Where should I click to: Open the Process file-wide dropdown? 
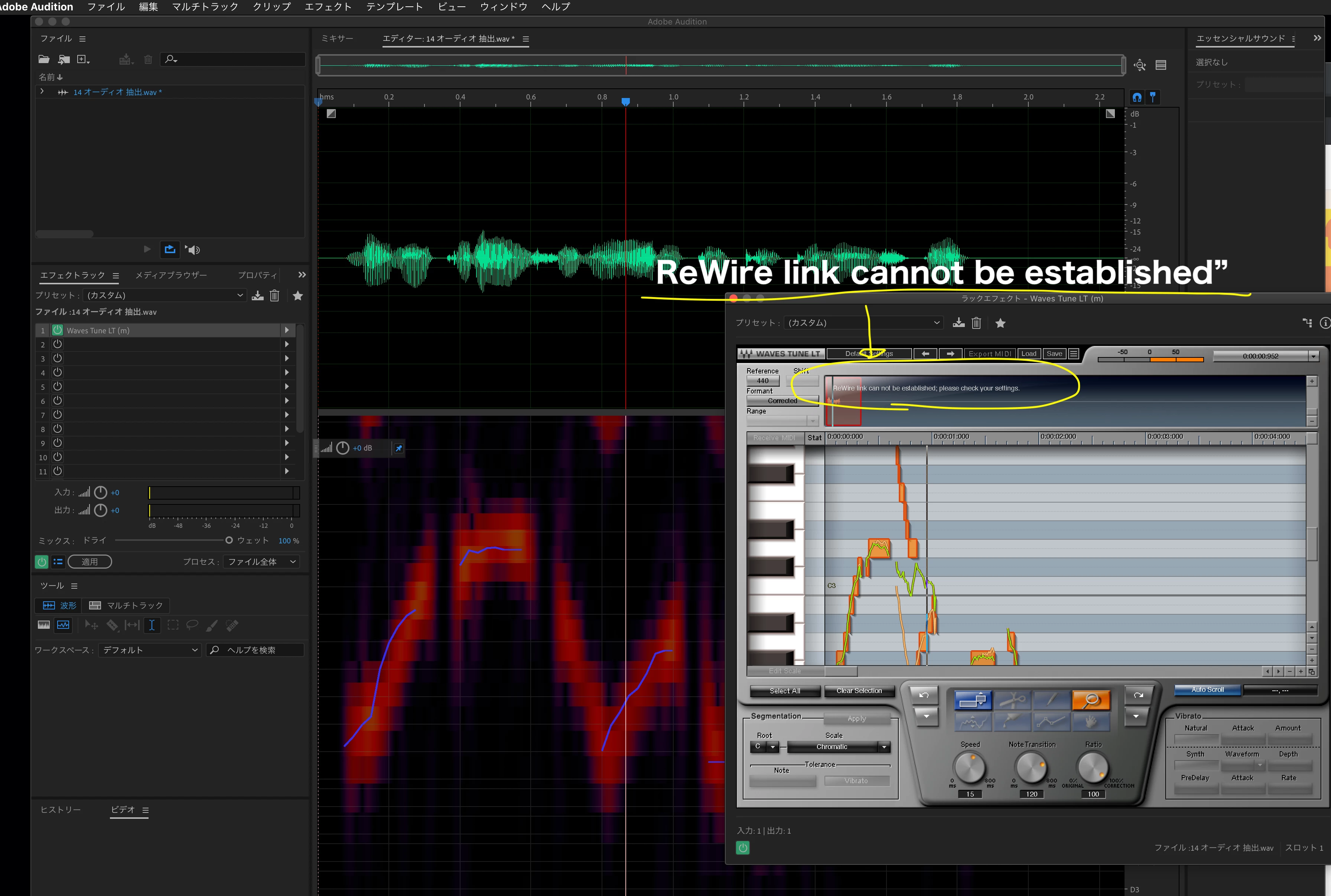tap(262, 562)
